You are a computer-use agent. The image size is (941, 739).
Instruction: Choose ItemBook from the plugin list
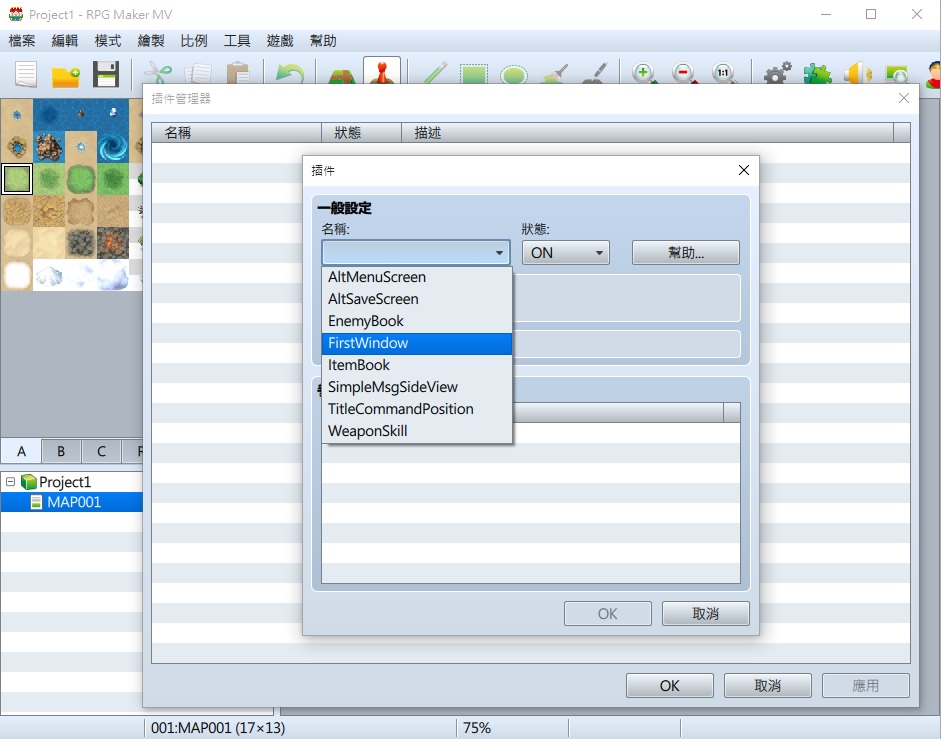(x=417, y=365)
